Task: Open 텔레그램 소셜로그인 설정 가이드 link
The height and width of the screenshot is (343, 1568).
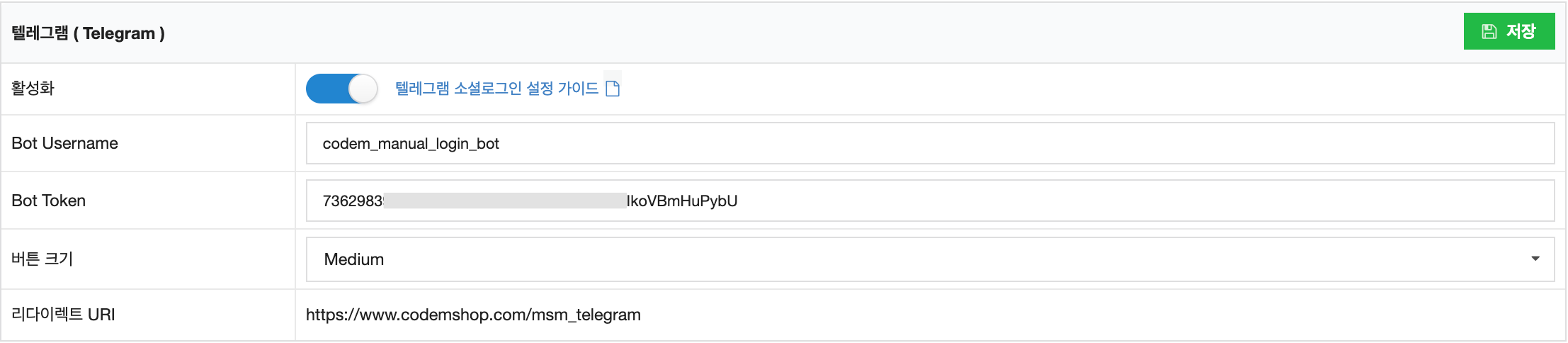Action: (x=496, y=88)
